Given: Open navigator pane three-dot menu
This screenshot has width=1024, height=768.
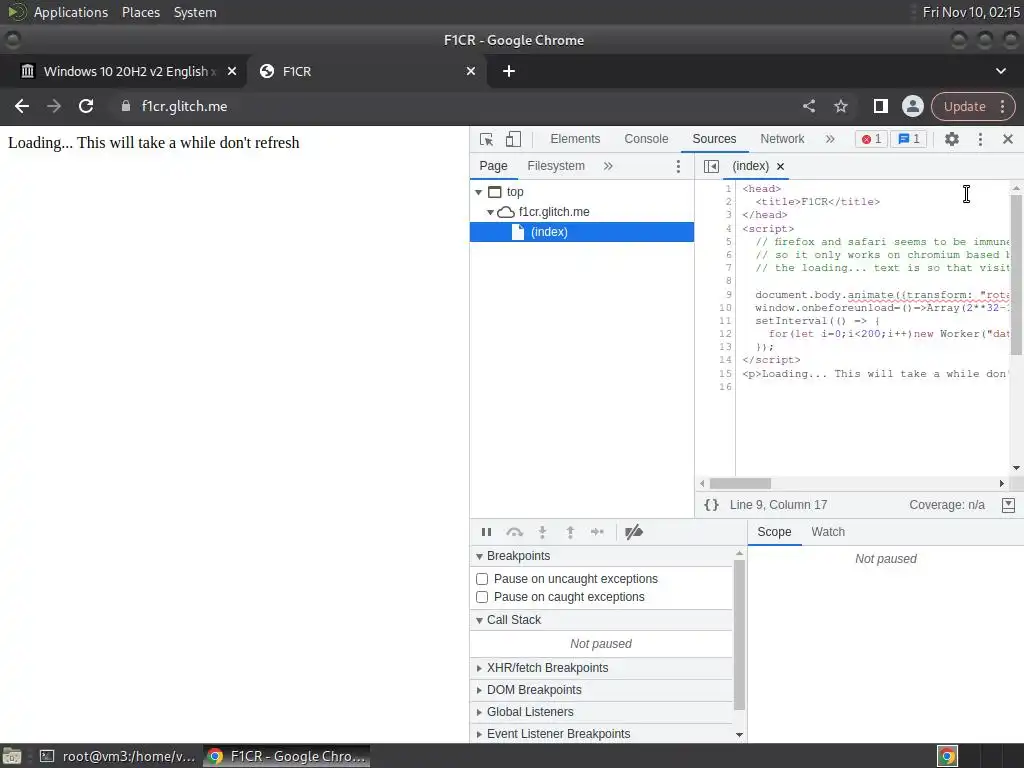Looking at the screenshot, I should click(x=678, y=167).
